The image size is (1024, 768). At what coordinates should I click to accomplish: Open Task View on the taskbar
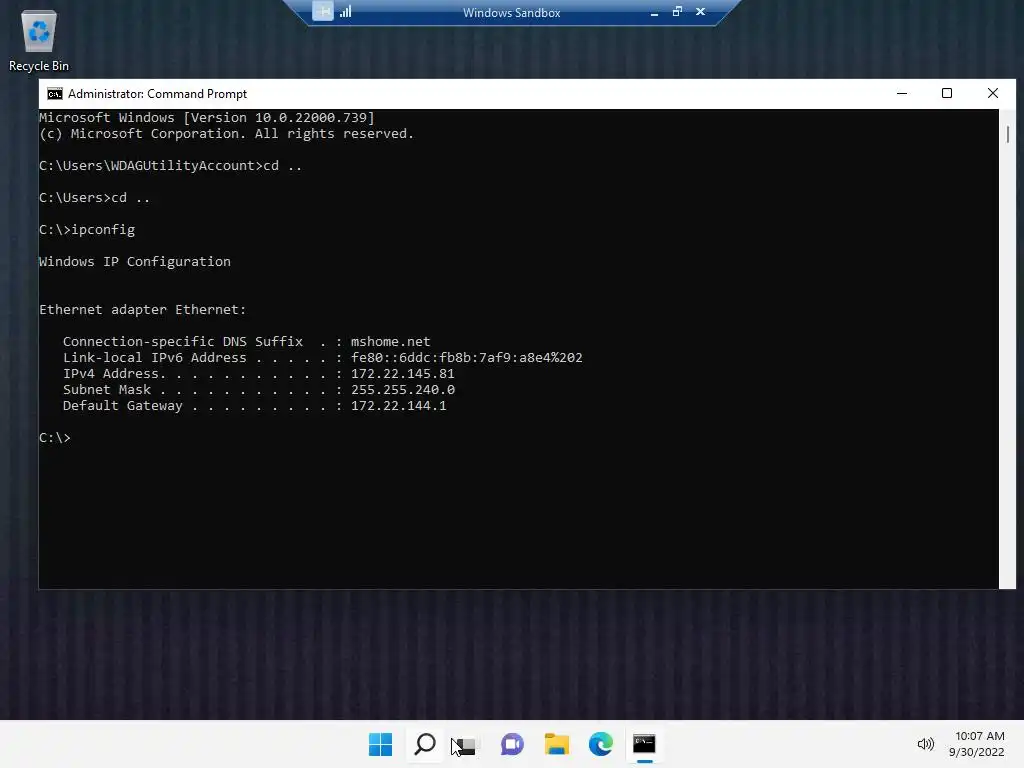[468, 744]
